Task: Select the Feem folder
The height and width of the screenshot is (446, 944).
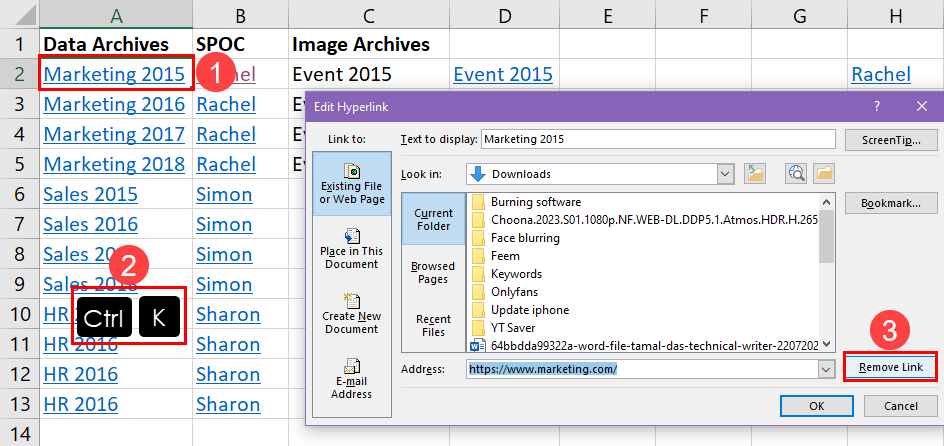Action: [x=496, y=256]
